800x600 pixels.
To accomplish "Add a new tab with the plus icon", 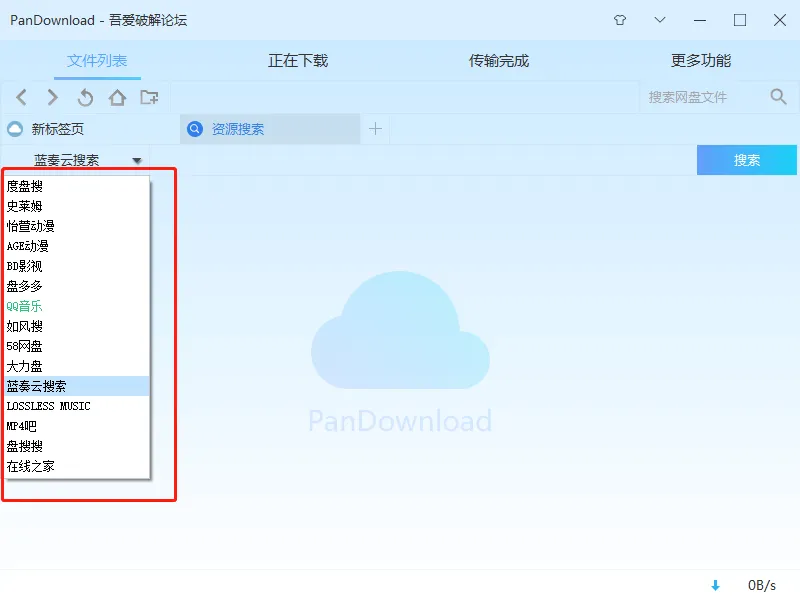I will 376,129.
